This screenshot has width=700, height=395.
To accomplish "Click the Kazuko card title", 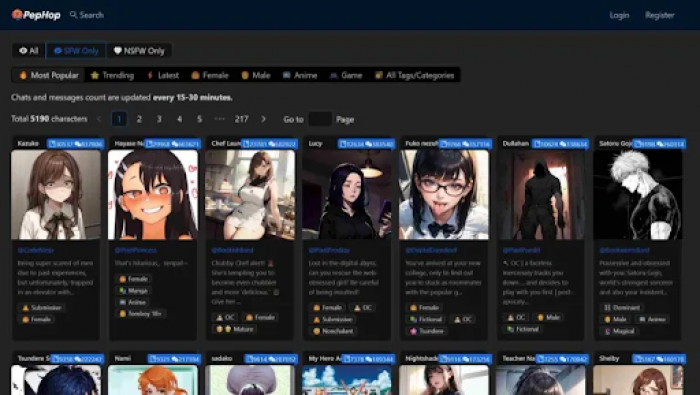I will (x=28, y=143).
